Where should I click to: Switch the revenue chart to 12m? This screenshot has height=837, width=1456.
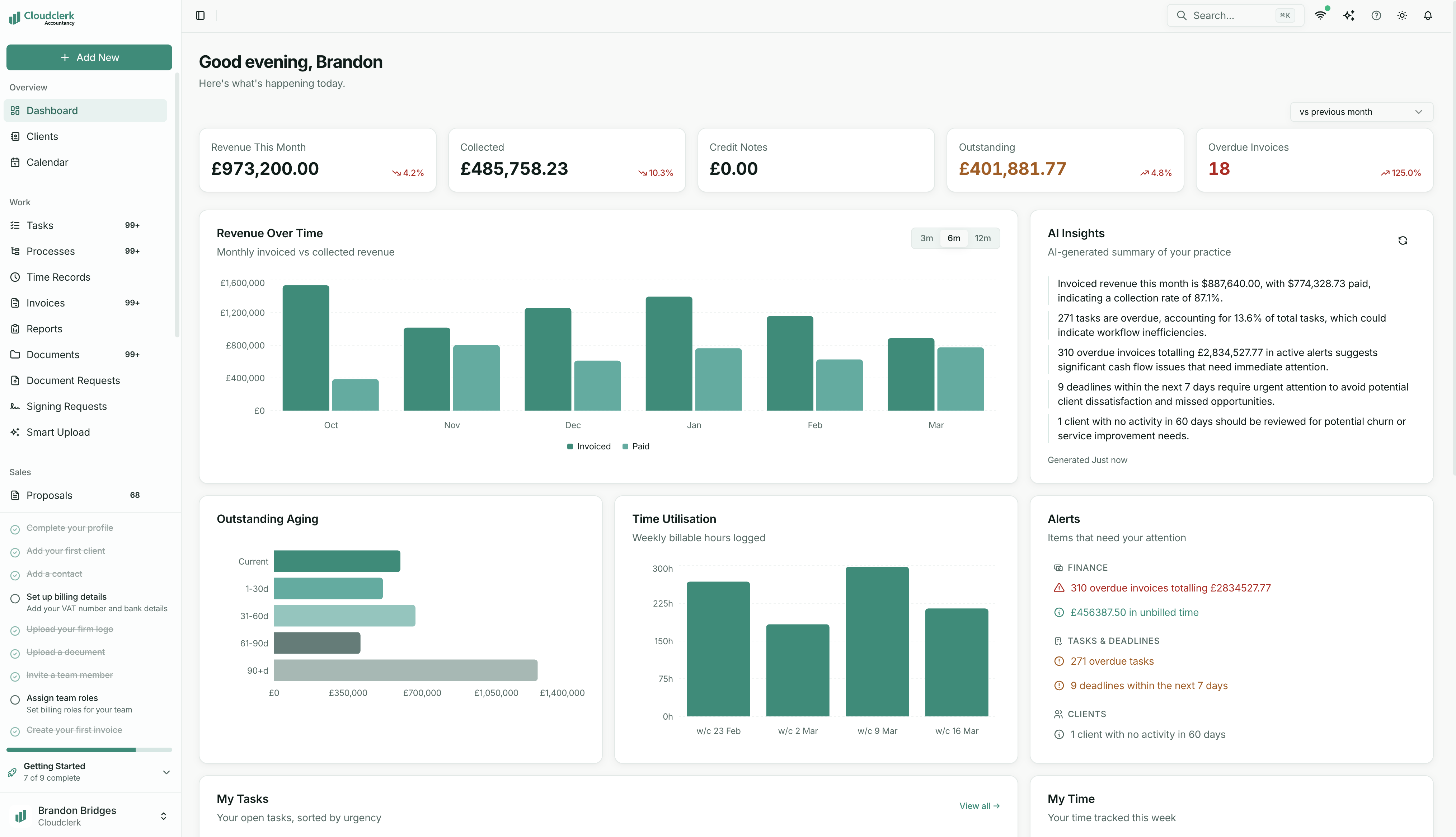[983, 238]
